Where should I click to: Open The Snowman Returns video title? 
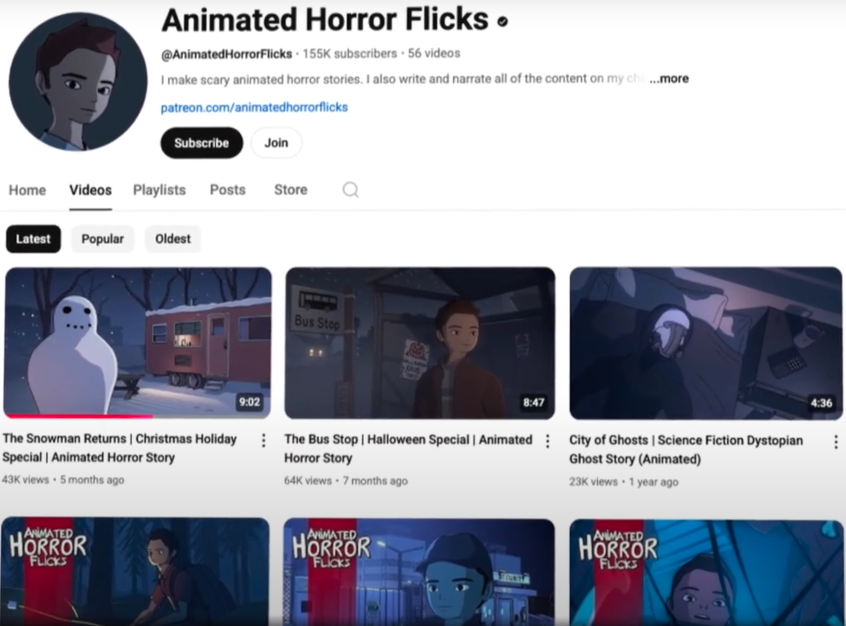(x=120, y=448)
